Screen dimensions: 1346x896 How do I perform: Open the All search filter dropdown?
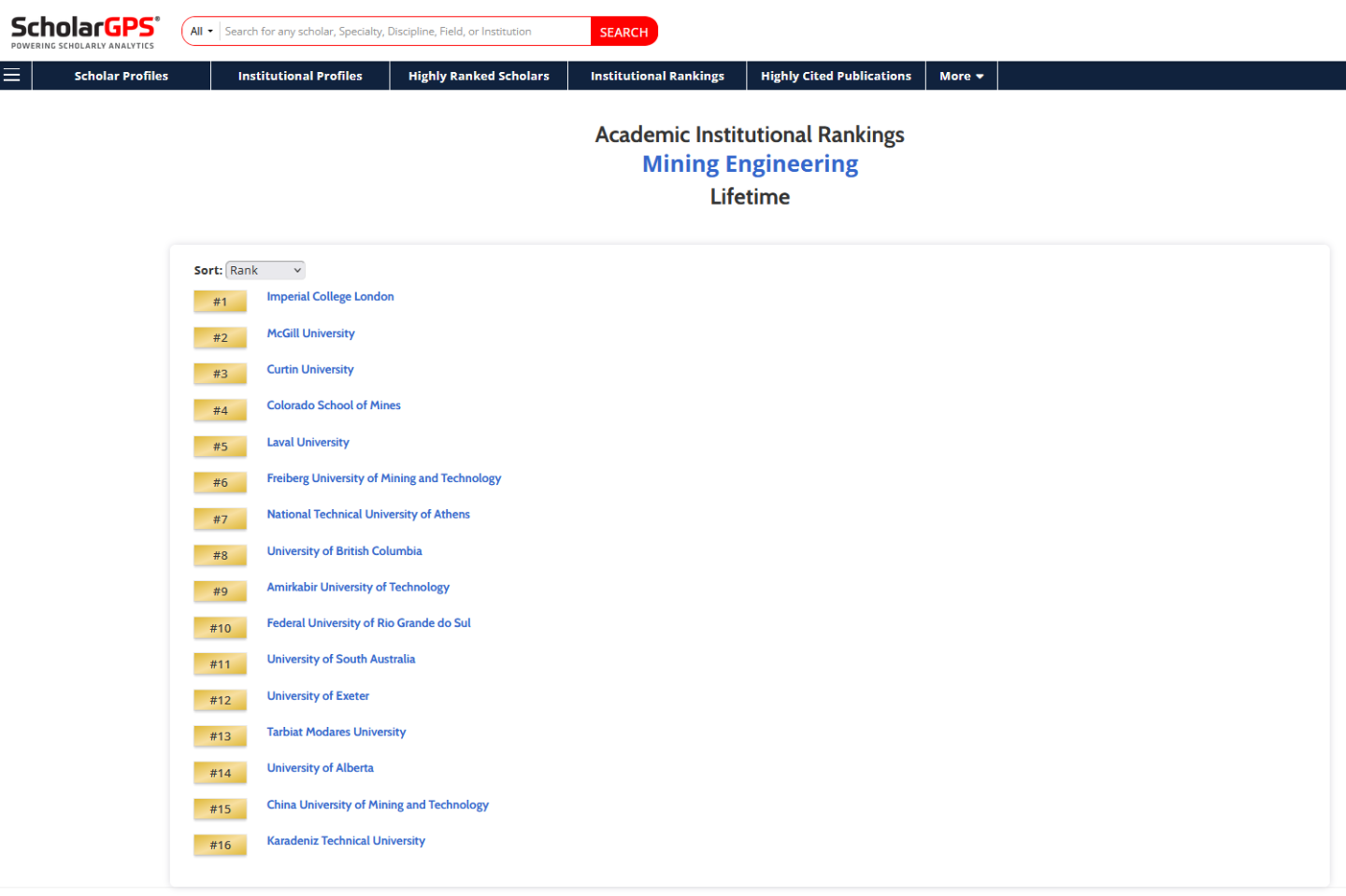[202, 32]
